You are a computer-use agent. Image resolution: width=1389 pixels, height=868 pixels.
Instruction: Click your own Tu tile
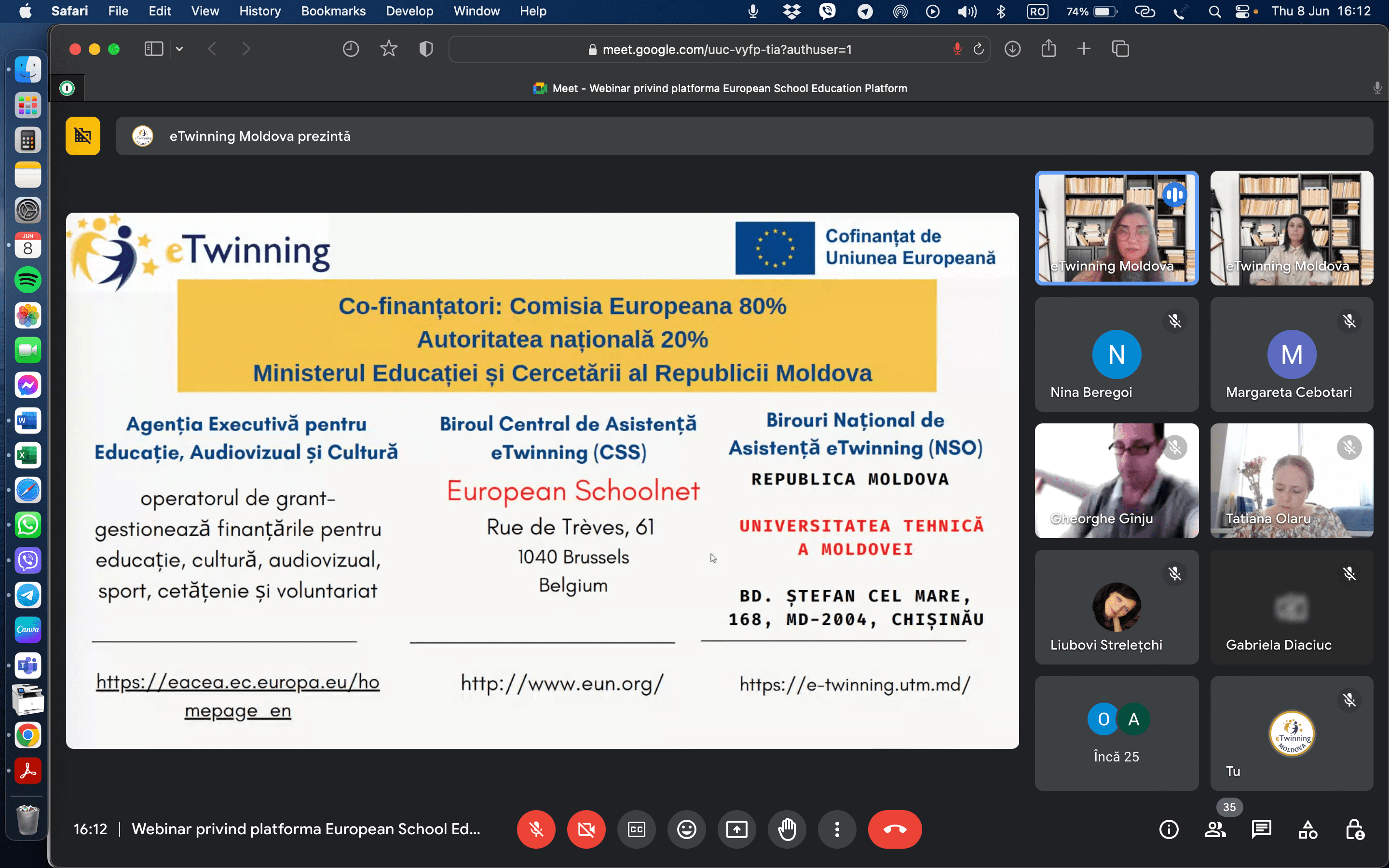[1292, 733]
